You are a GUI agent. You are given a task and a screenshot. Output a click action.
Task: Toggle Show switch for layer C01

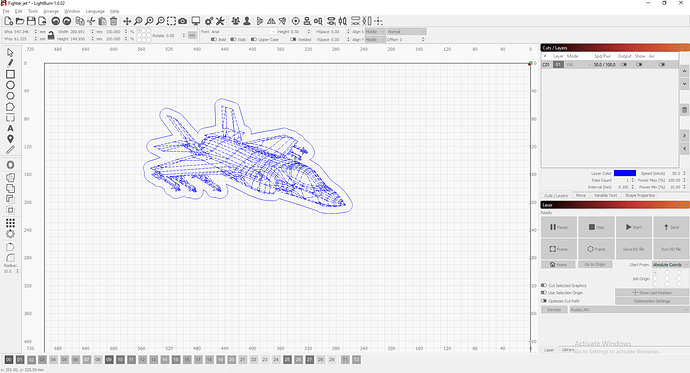(x=639, y=65)
